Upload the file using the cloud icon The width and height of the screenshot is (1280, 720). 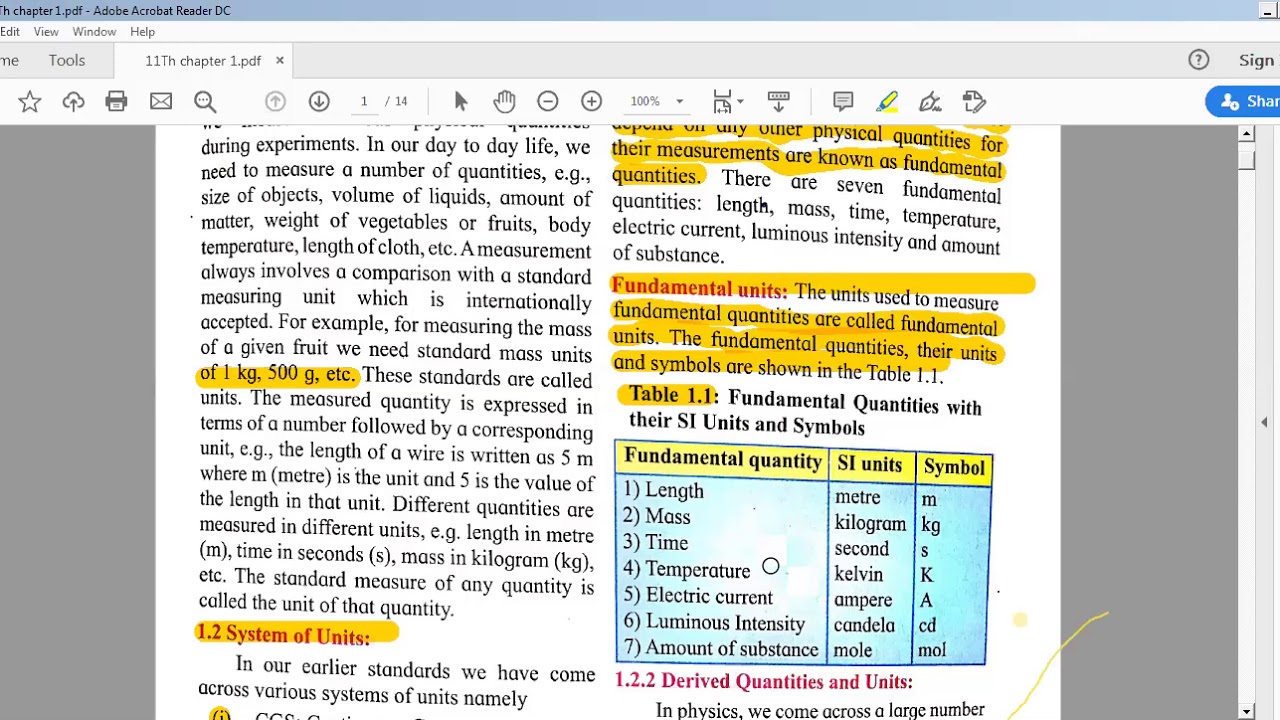pos(73,101)
